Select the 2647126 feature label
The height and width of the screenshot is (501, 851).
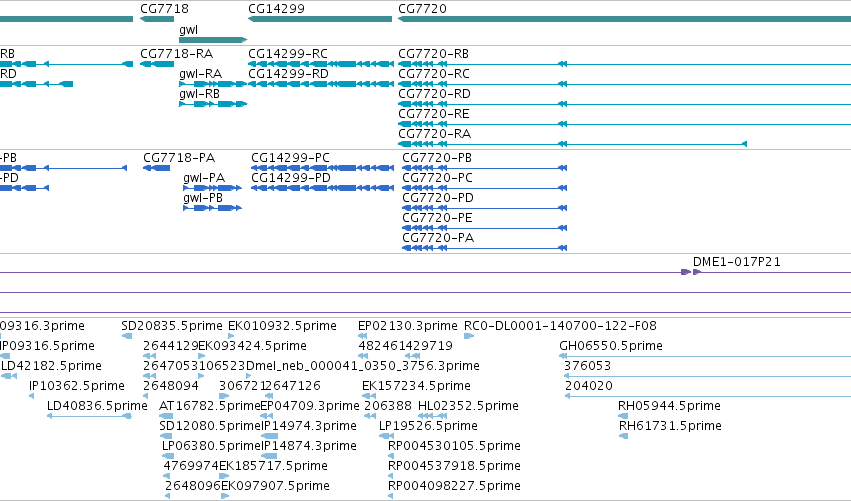(x=293, y=386)
